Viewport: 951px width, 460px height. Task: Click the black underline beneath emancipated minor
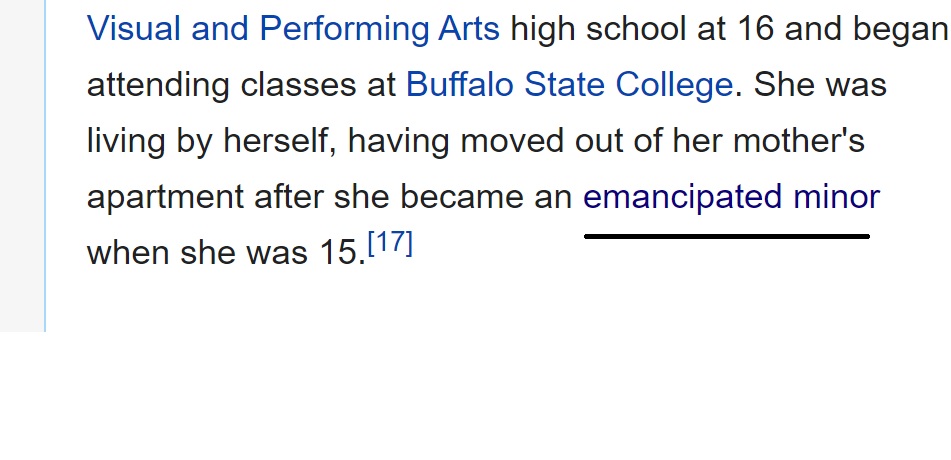(727, 236)
